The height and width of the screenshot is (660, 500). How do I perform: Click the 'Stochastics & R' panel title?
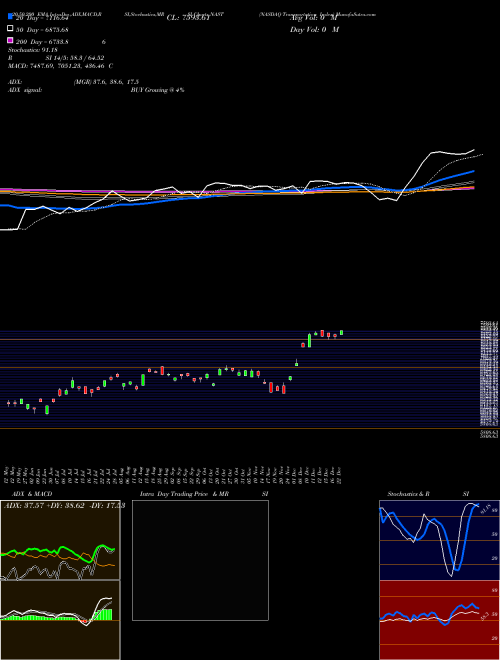408,494
